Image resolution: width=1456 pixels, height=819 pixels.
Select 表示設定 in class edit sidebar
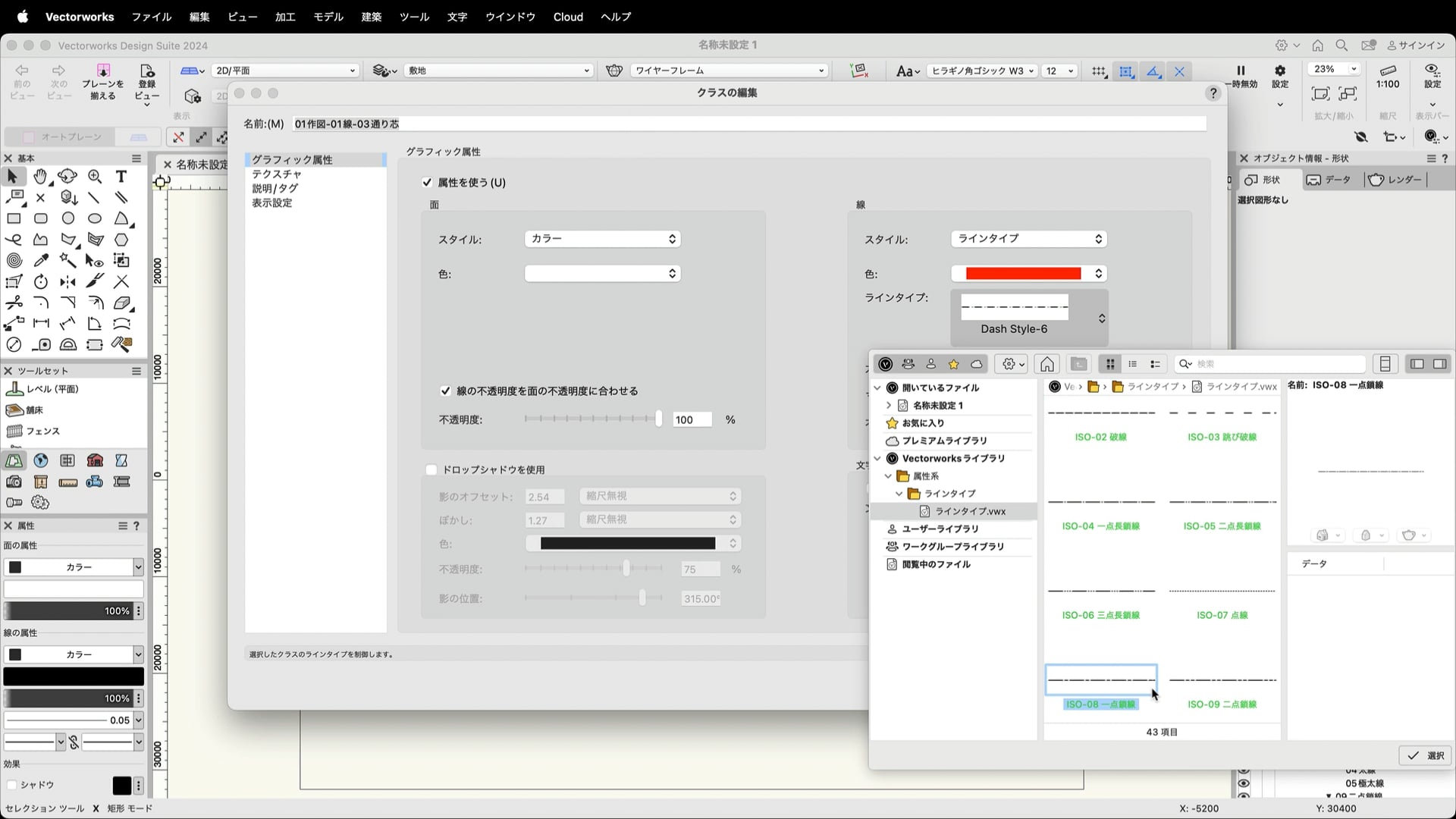pyautogui.click(x=271, y=203)
